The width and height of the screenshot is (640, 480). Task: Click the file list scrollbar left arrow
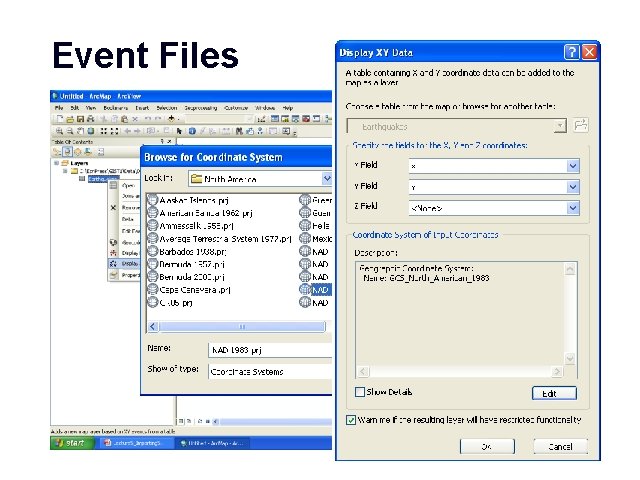153,327
